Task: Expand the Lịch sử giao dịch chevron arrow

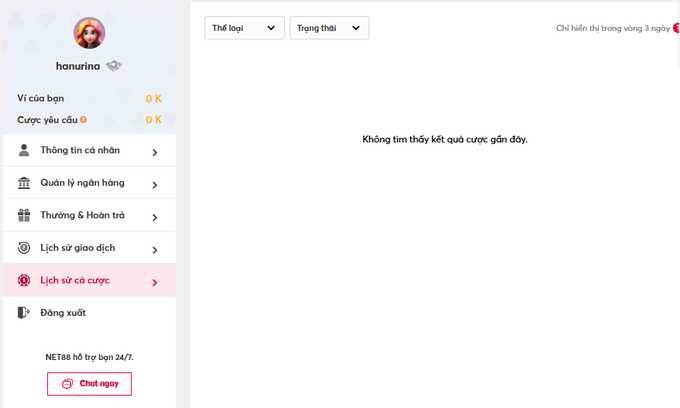Action: click(x=155, y=250)
